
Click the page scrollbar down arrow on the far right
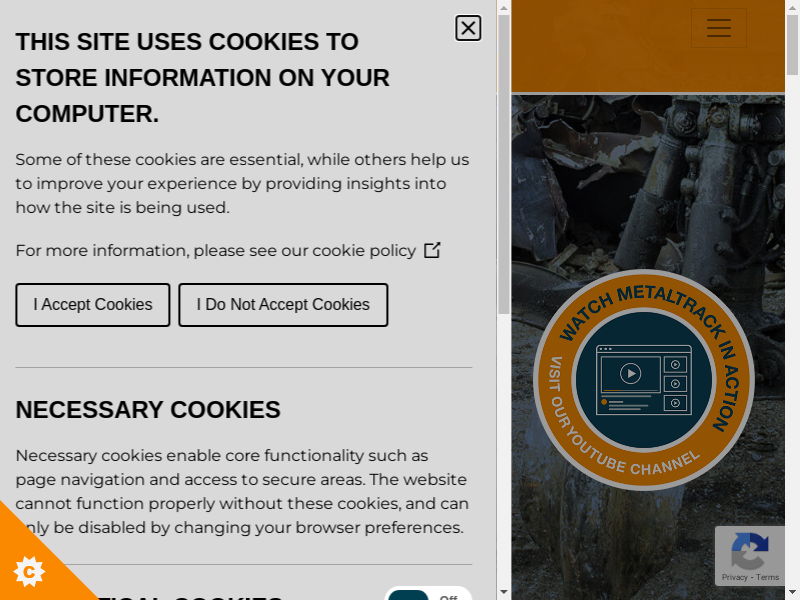pos(793,592)
